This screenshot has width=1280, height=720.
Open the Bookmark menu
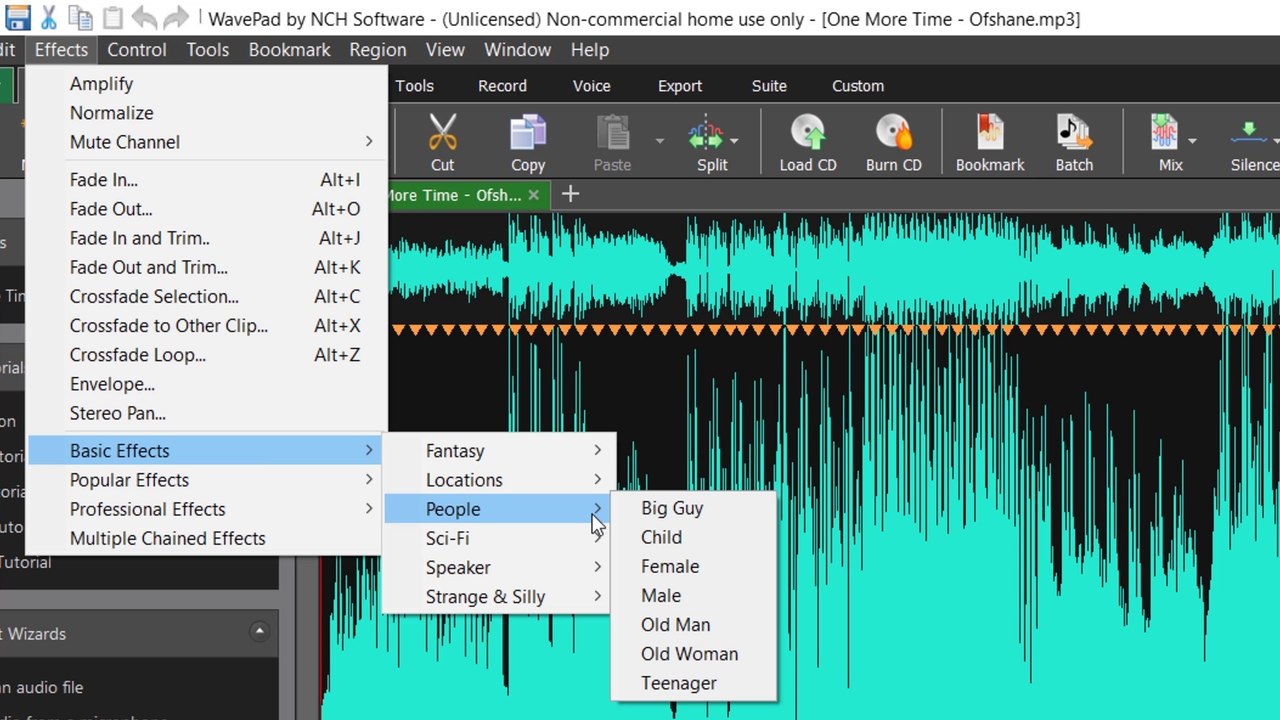click(x=289, y=49)
